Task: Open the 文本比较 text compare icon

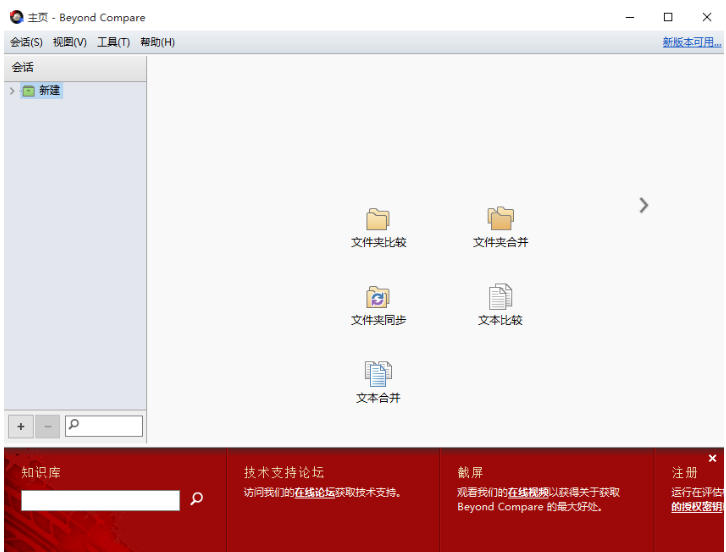Action: pos(500,297)
